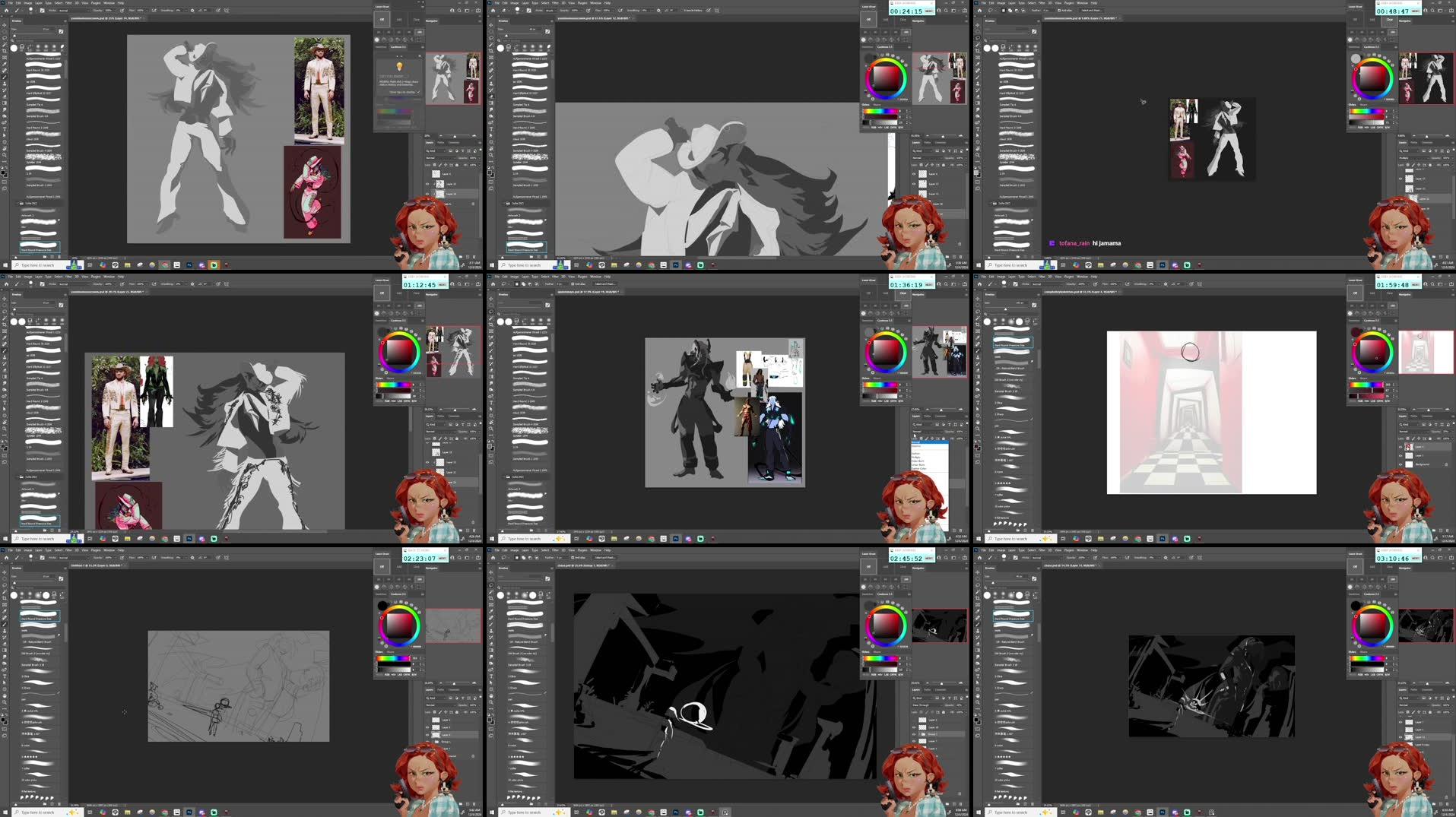
Task: Click Subtract from selection icon, 02:45:52 frame
Action: point(528,558)
